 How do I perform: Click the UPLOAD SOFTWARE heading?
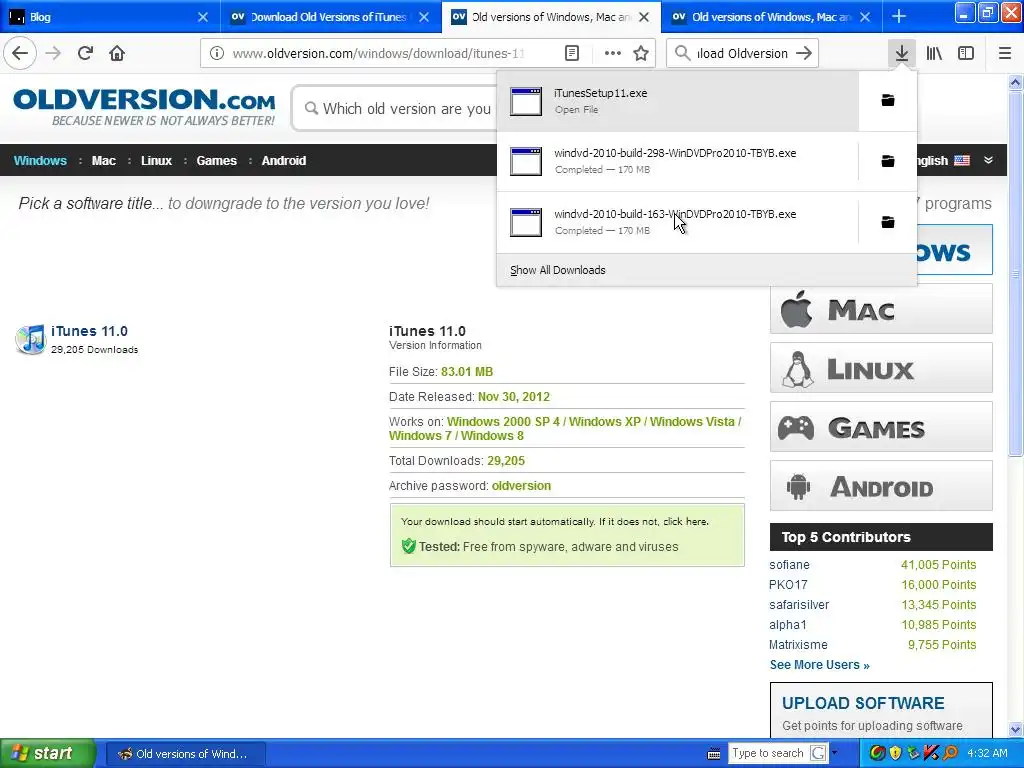coord(863,703)
